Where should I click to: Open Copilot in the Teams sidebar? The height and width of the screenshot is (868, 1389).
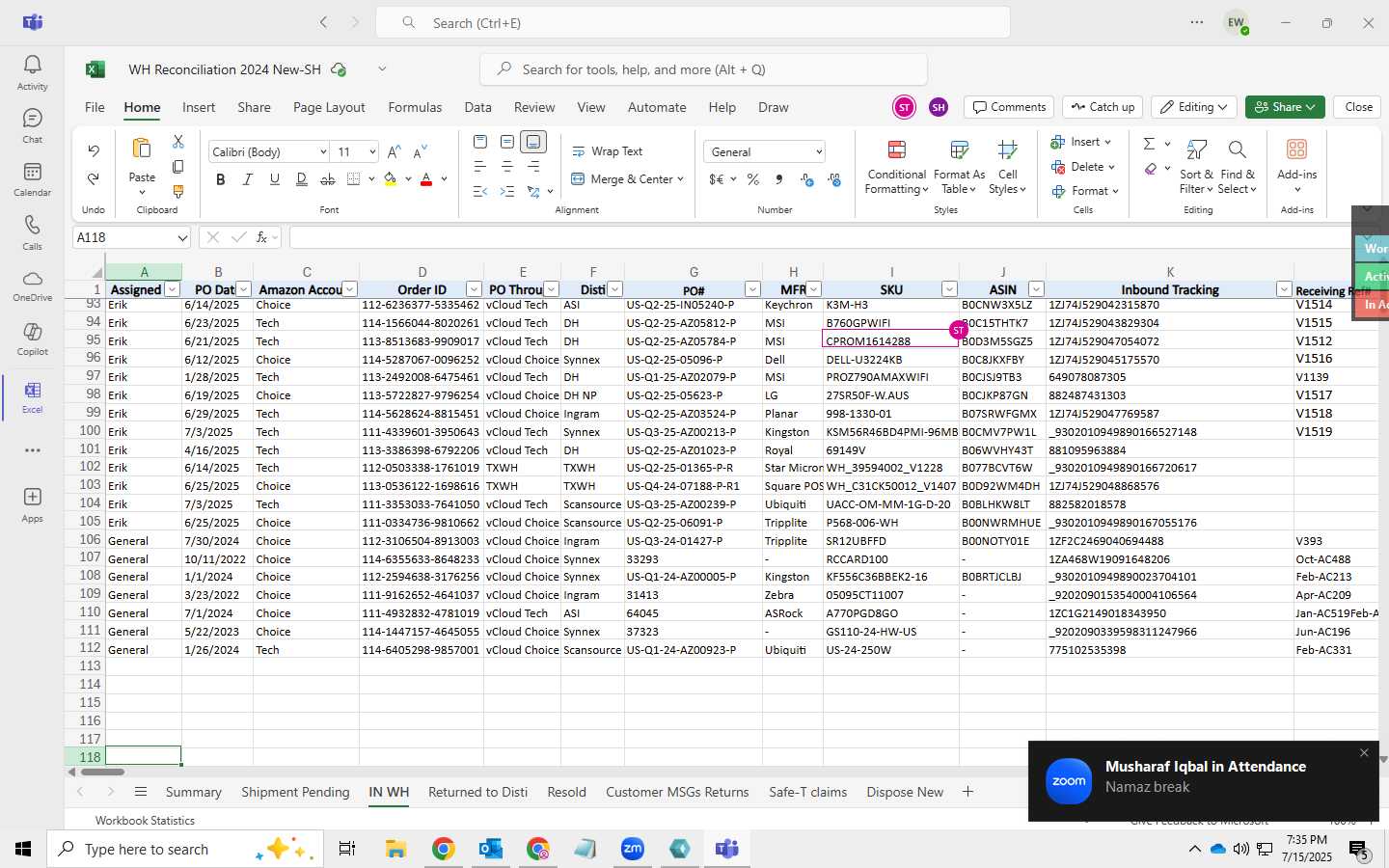32,339
